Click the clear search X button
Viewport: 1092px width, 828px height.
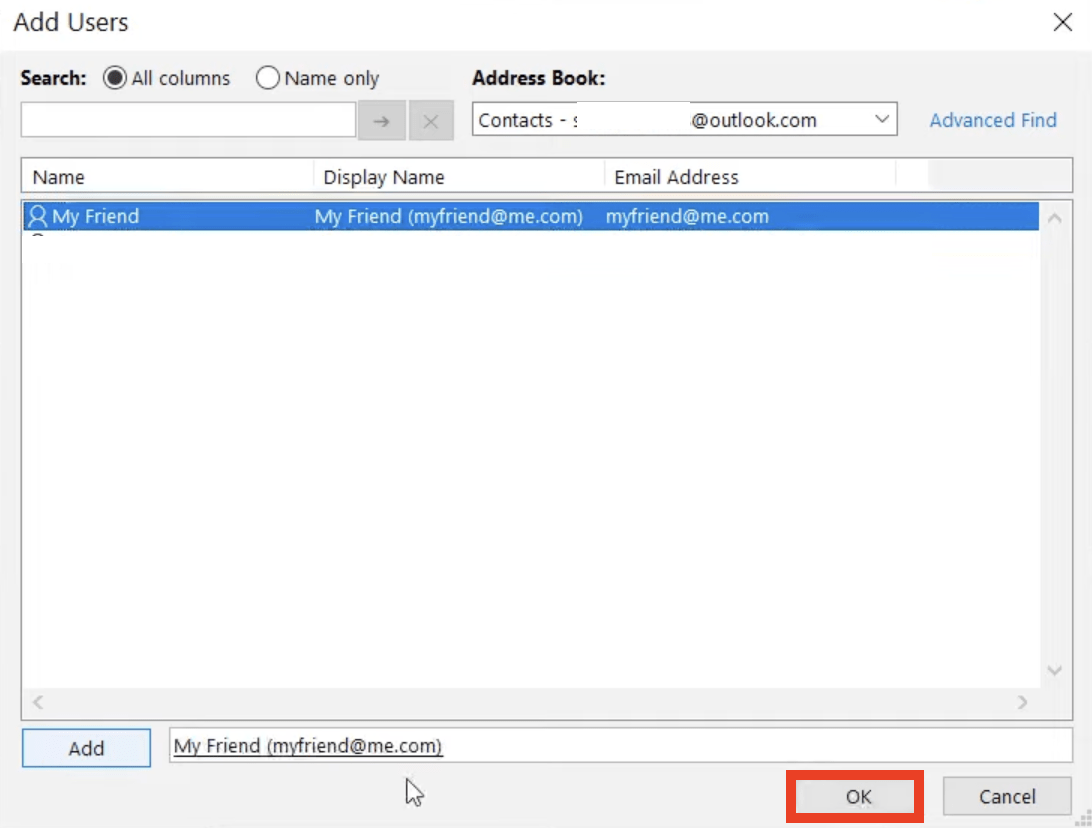[431, 121]
